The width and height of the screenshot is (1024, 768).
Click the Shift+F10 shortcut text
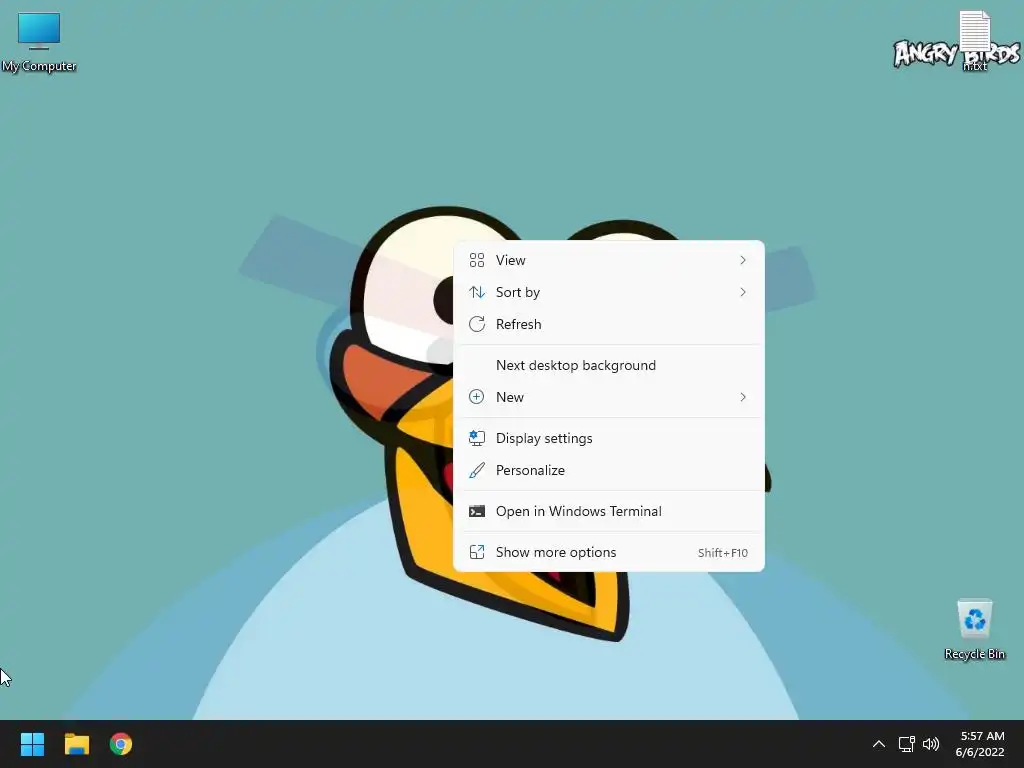tap(722, 553)
